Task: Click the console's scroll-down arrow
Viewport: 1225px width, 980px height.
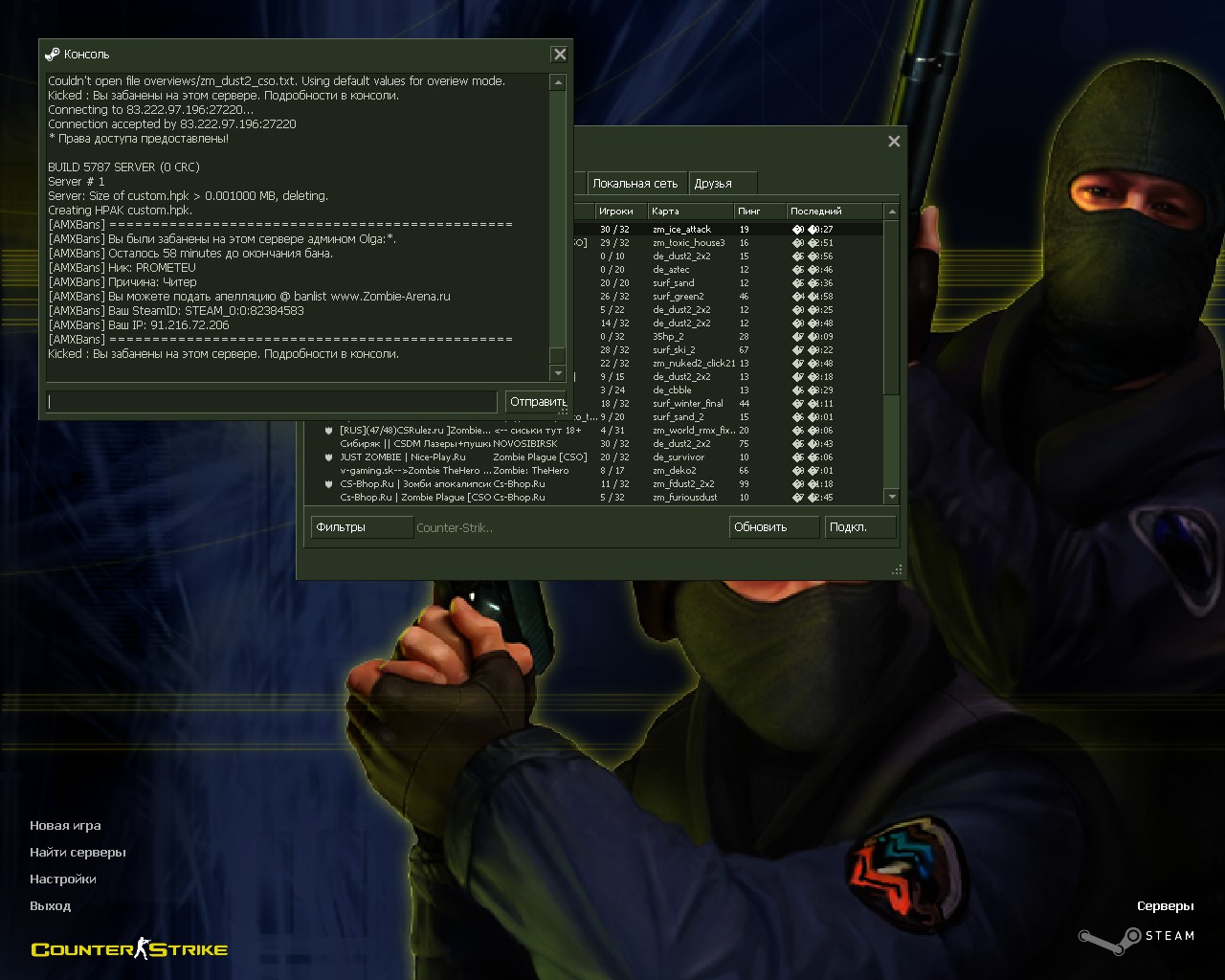Action: (558, 373)
